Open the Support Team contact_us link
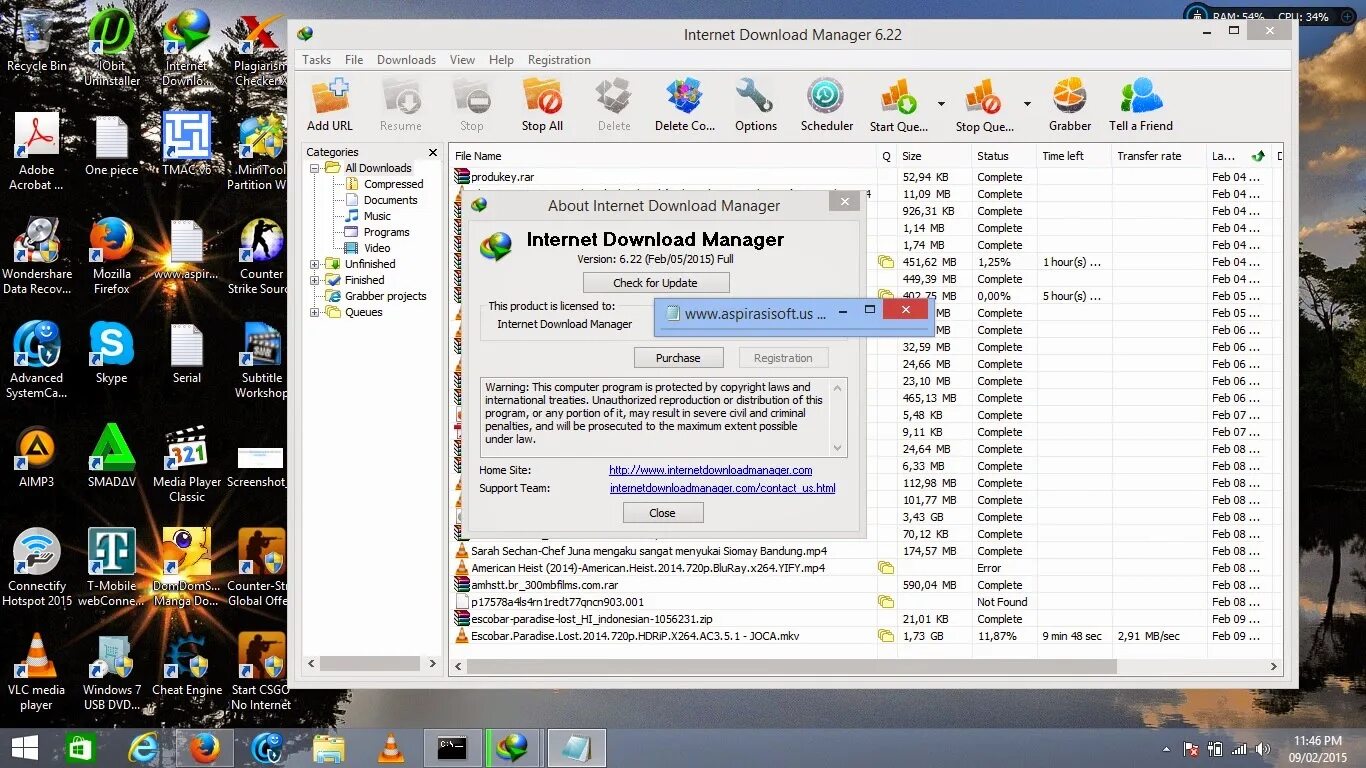Screen dimensions: 1366x768 pos(723,488)
